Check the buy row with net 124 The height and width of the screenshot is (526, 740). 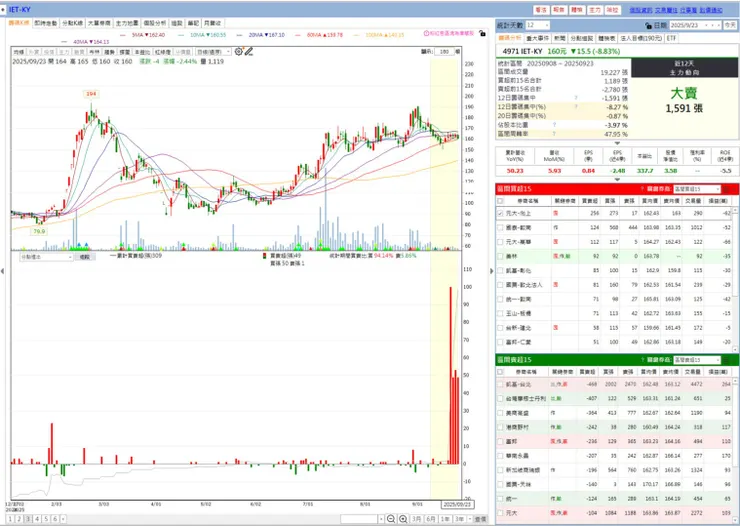pos(500,227)
